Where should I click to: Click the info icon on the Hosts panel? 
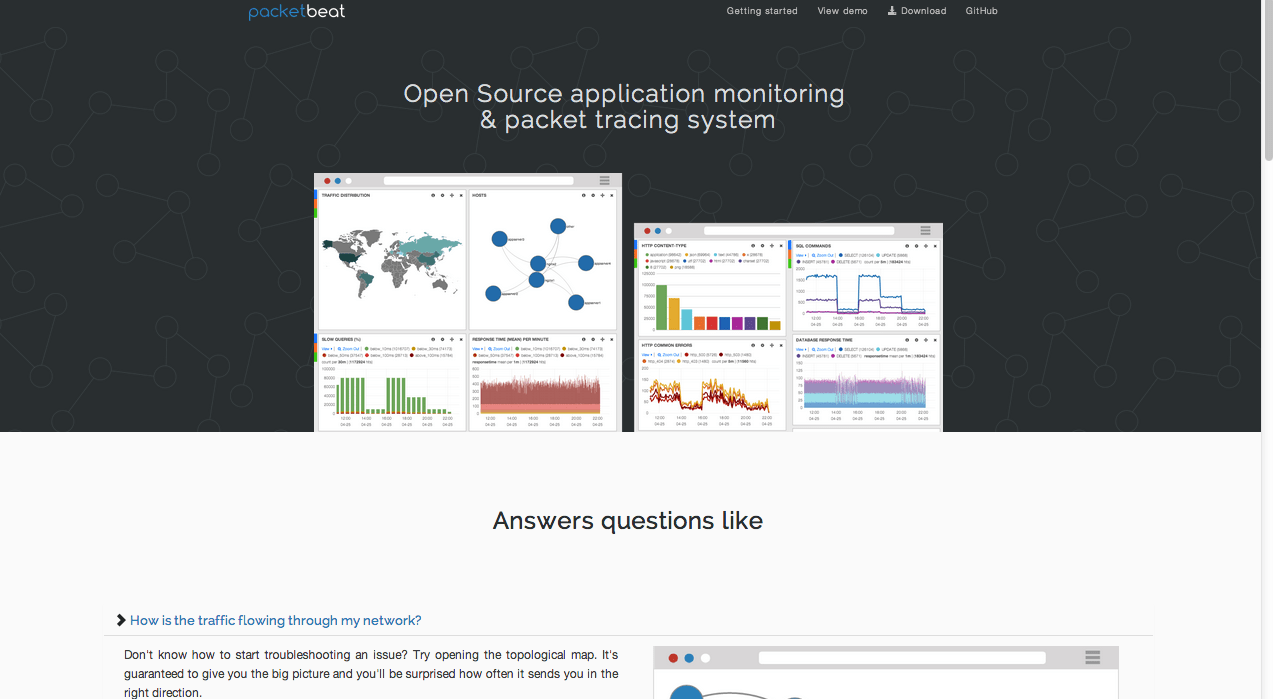[584, 195]
